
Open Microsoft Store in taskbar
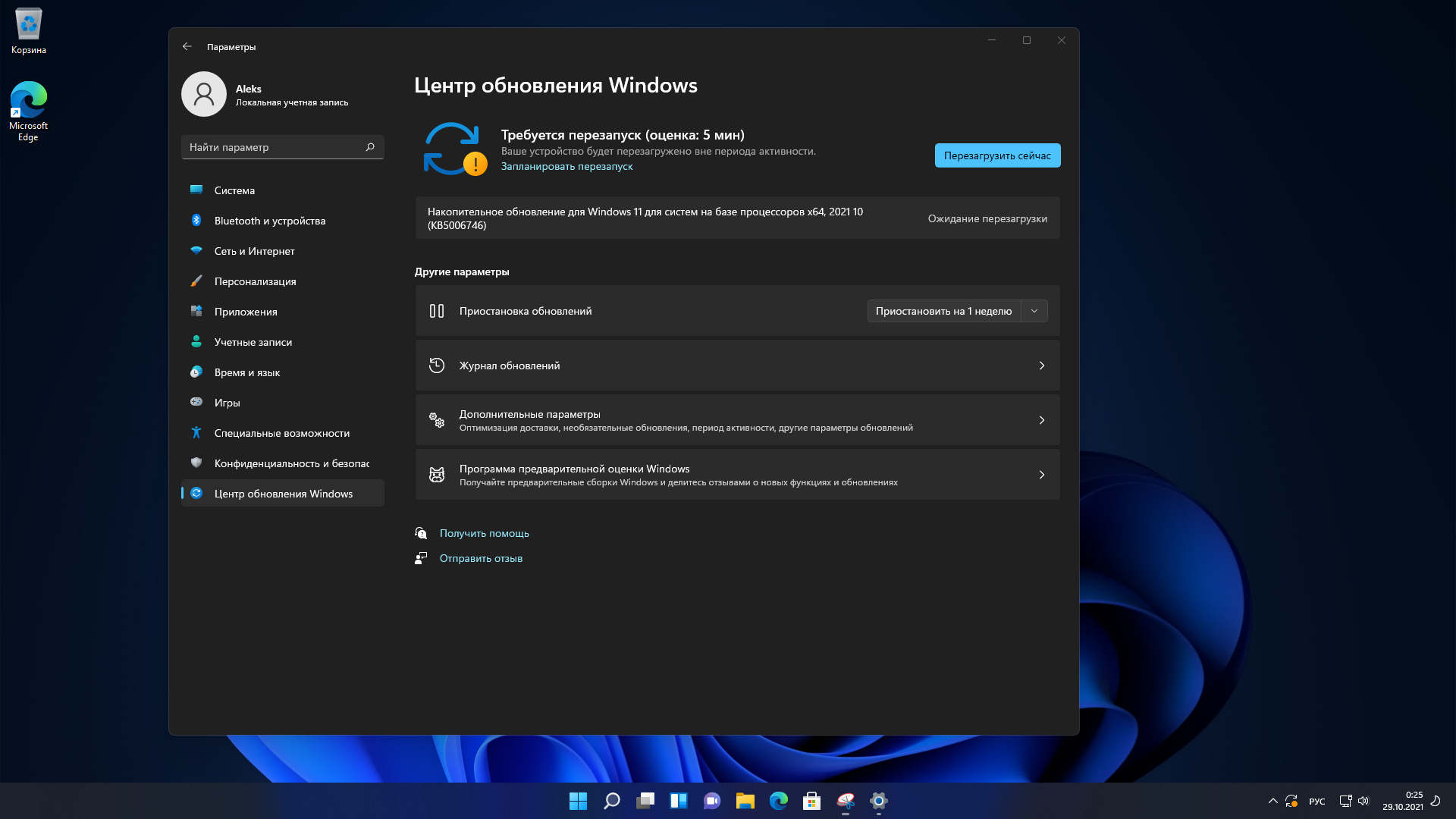[812, 801]
